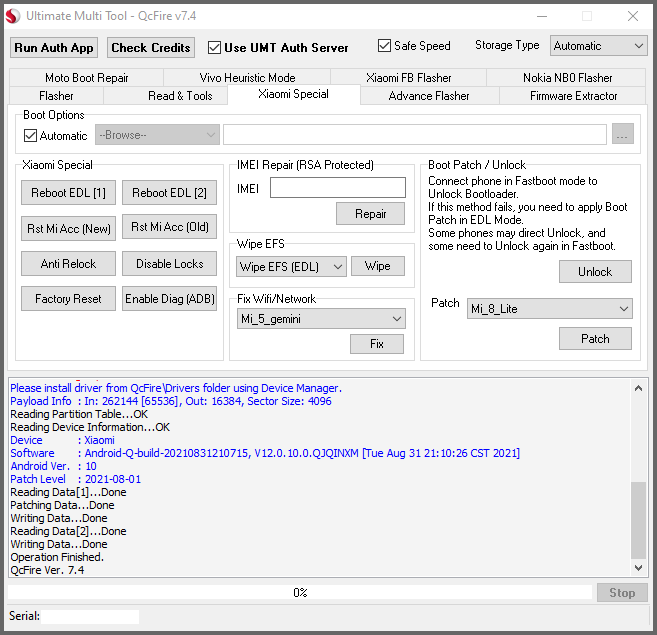Close the QcFire window
657x635 pixels.
pyautogui.click(x=633, y=16)
